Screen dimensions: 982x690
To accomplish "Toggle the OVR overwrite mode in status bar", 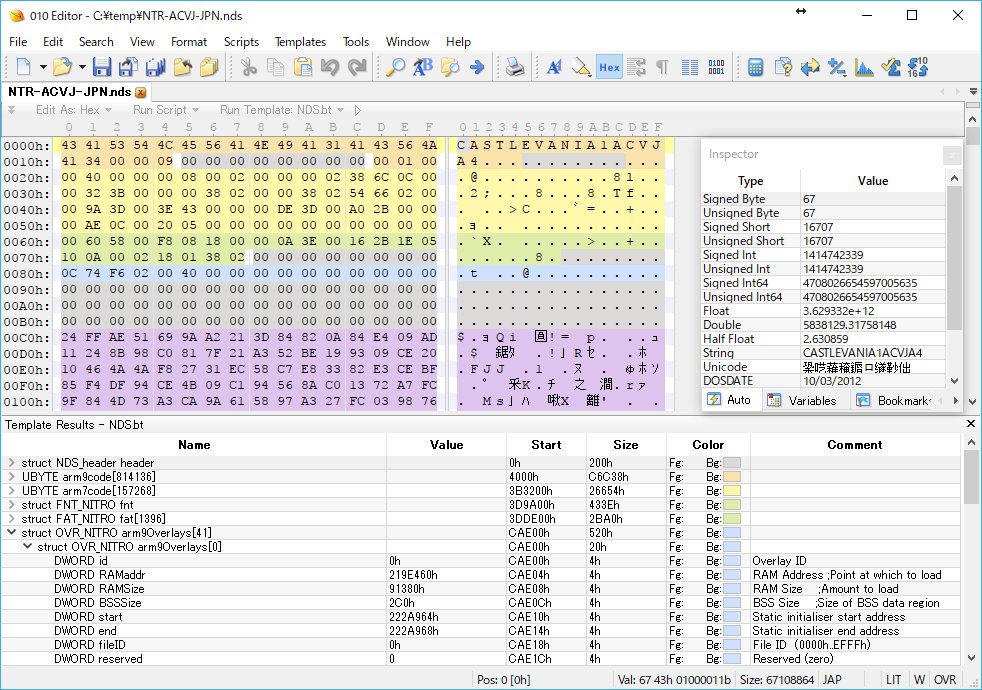I will [x=944, y=680].
